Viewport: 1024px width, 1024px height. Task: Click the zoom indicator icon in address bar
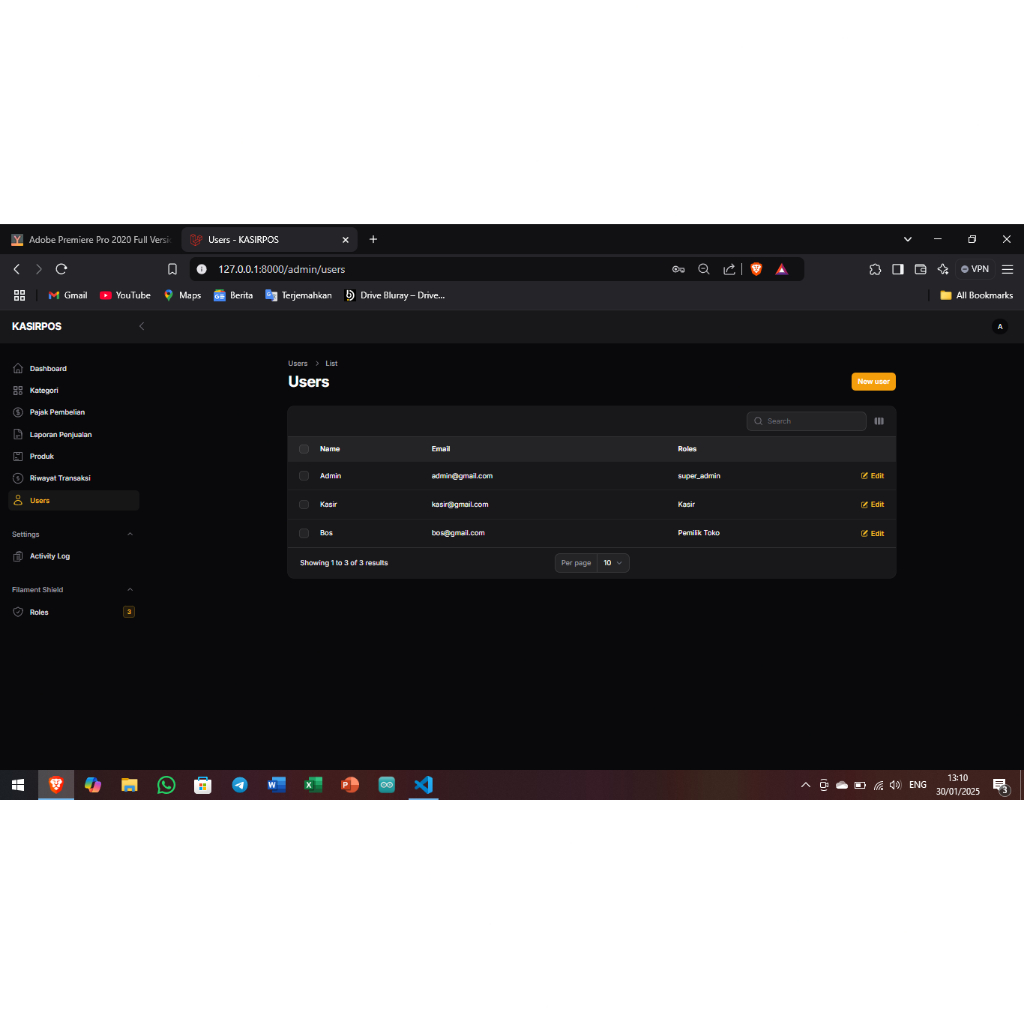pyautogui.click(x=703, y=269)
